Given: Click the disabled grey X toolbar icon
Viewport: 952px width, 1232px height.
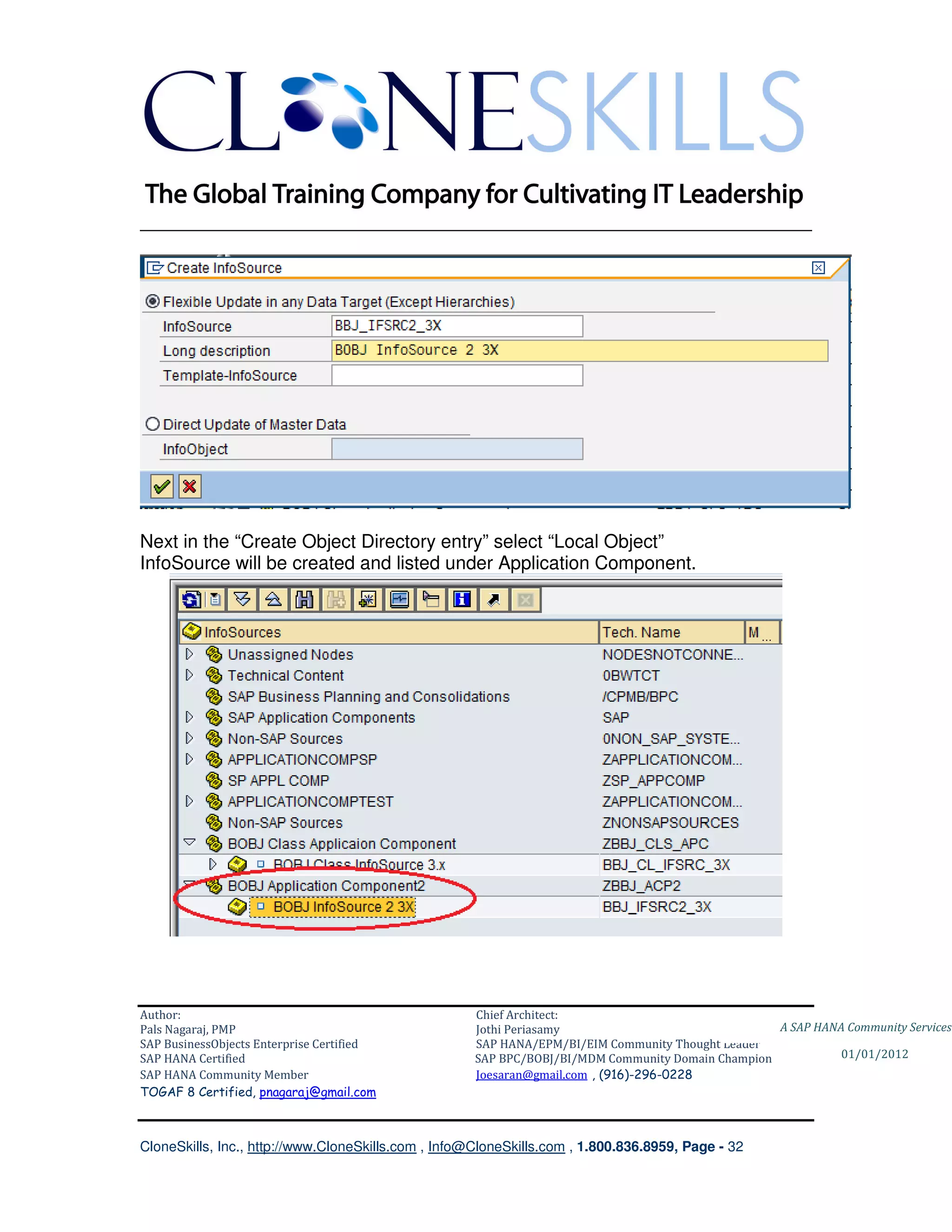Looking at the screenshot, I should click(x=526, y=600).
